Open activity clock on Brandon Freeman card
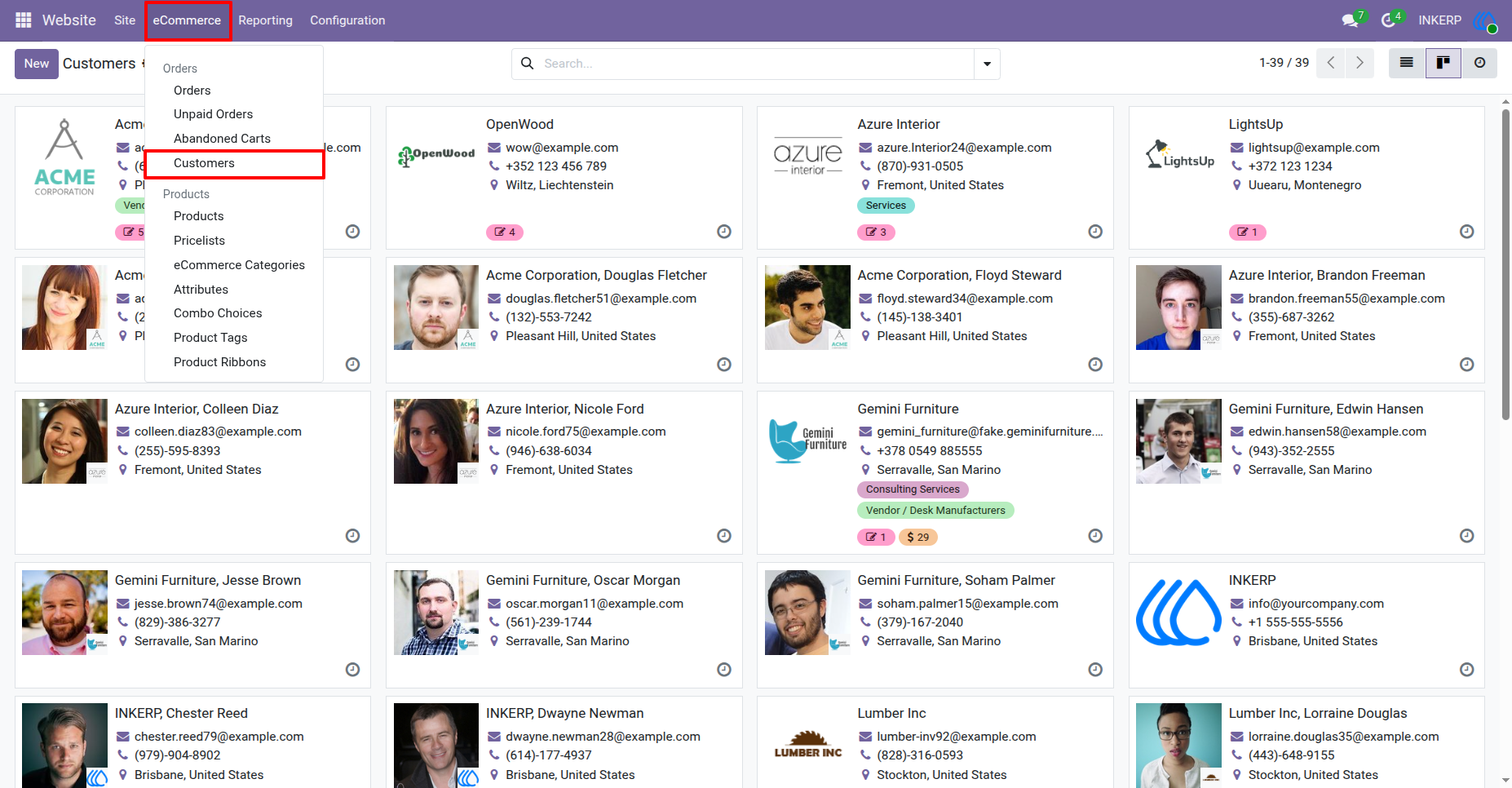Screen dimensions: 1512x788 (x=1466, y=365)
